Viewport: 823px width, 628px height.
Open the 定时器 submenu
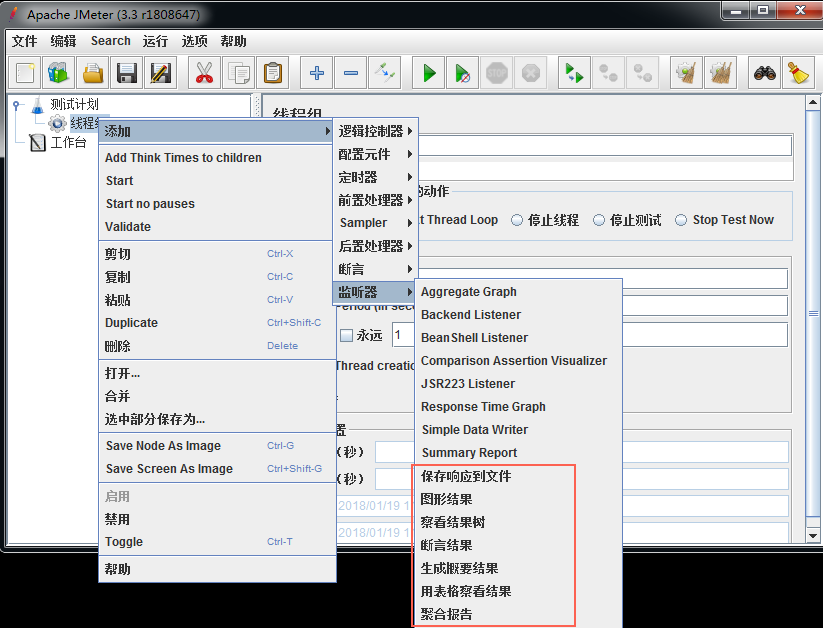point(375,177)
